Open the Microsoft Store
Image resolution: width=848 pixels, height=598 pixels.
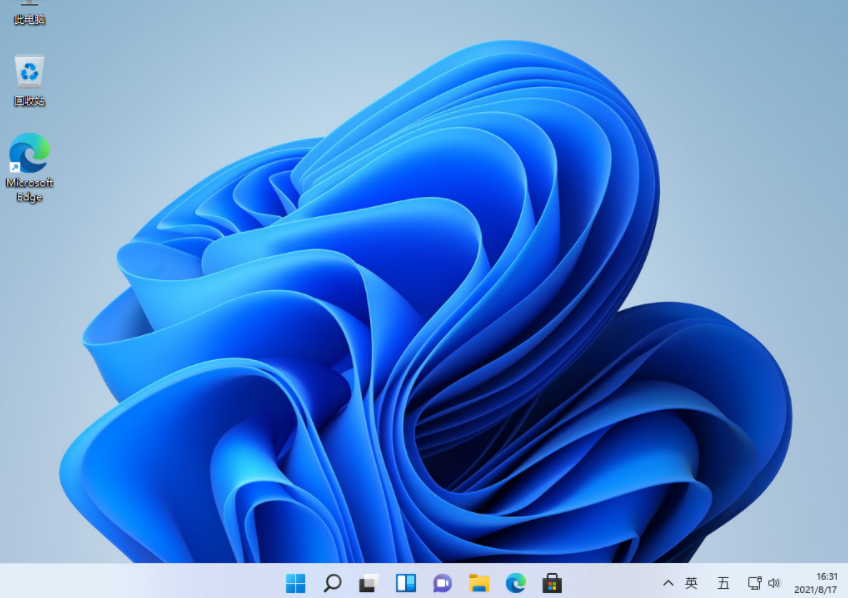pyautogui.click(x=551, y=582)
